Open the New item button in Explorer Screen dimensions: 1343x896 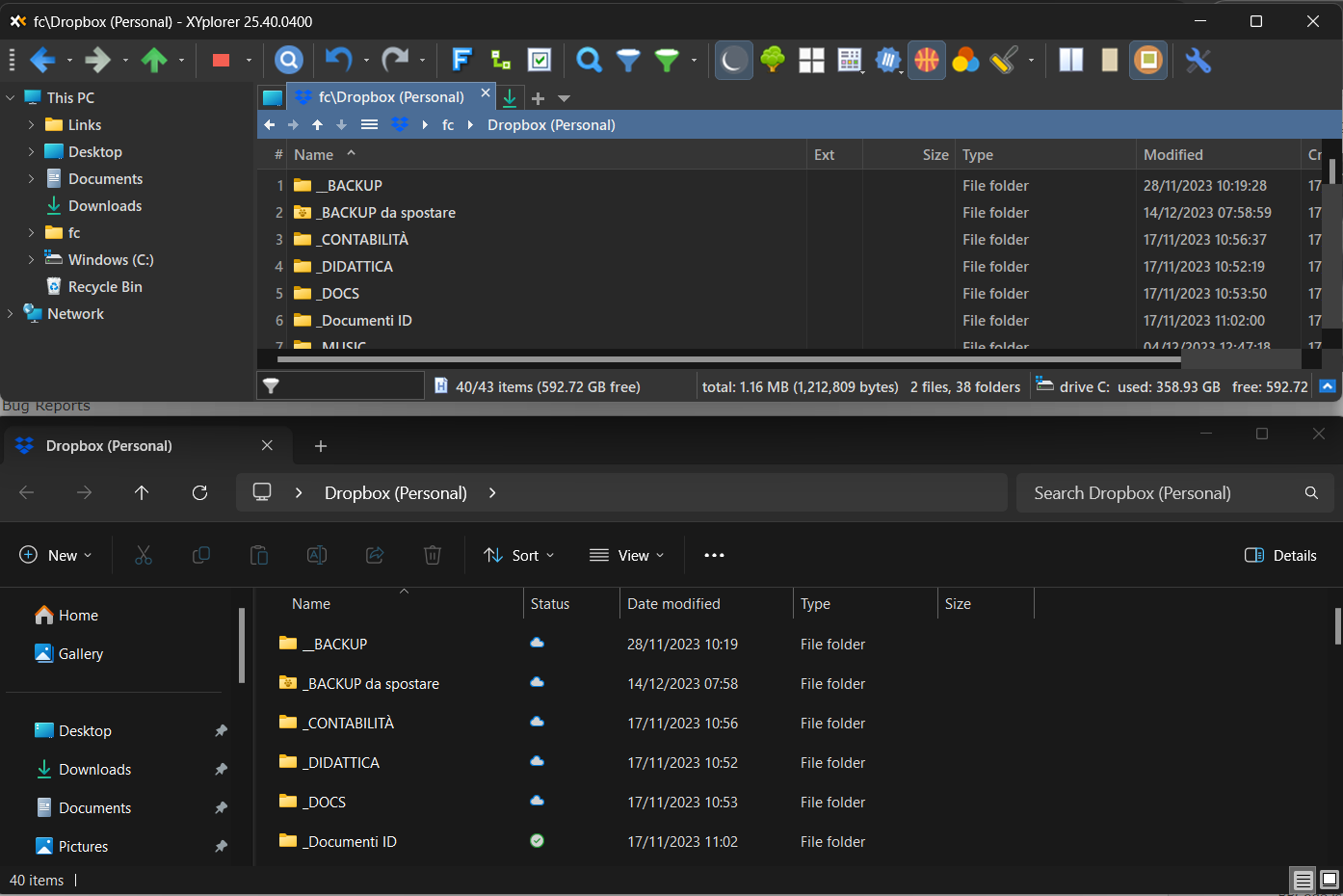56,555
